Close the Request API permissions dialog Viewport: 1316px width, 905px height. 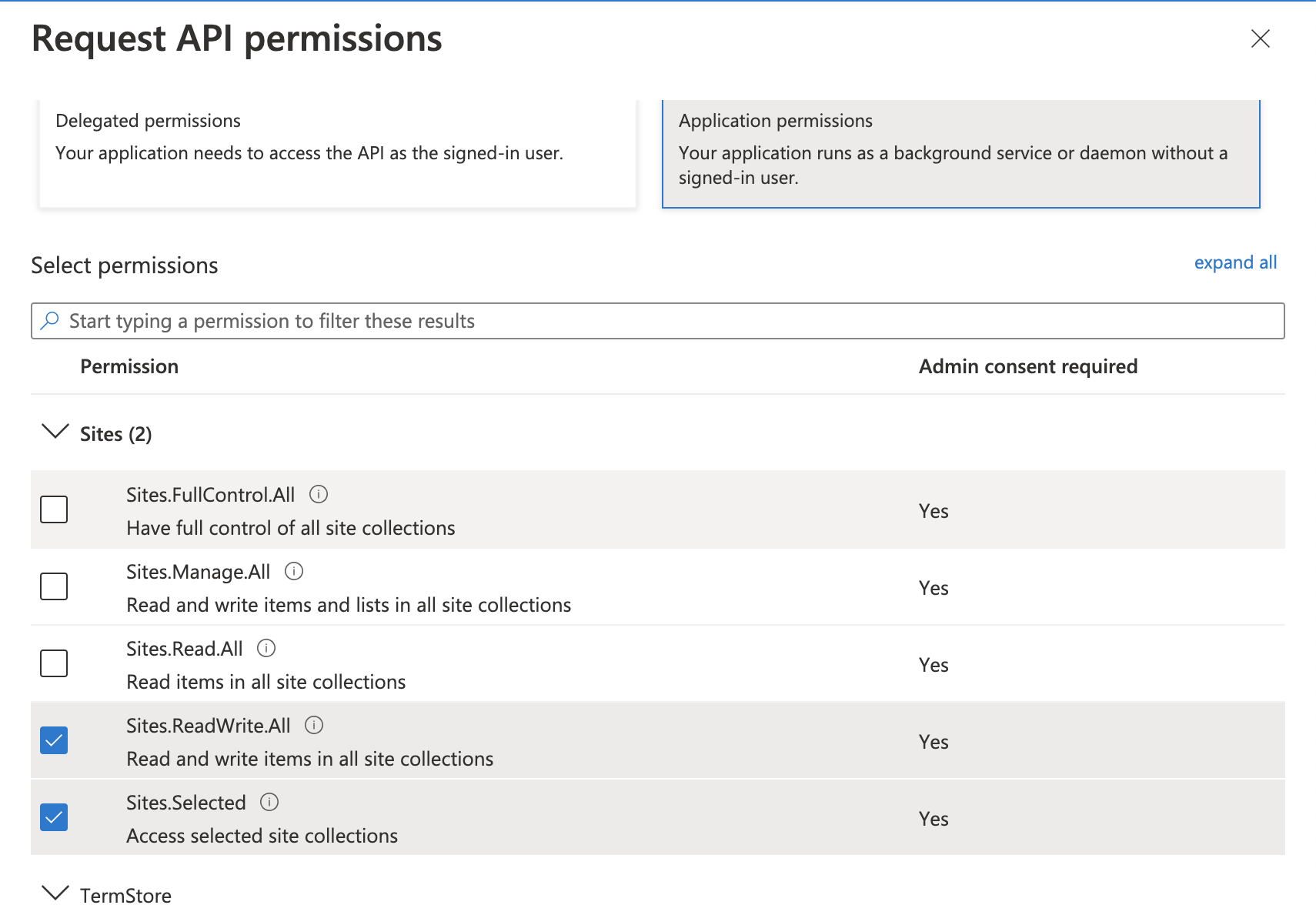[x=1260, y=38]
